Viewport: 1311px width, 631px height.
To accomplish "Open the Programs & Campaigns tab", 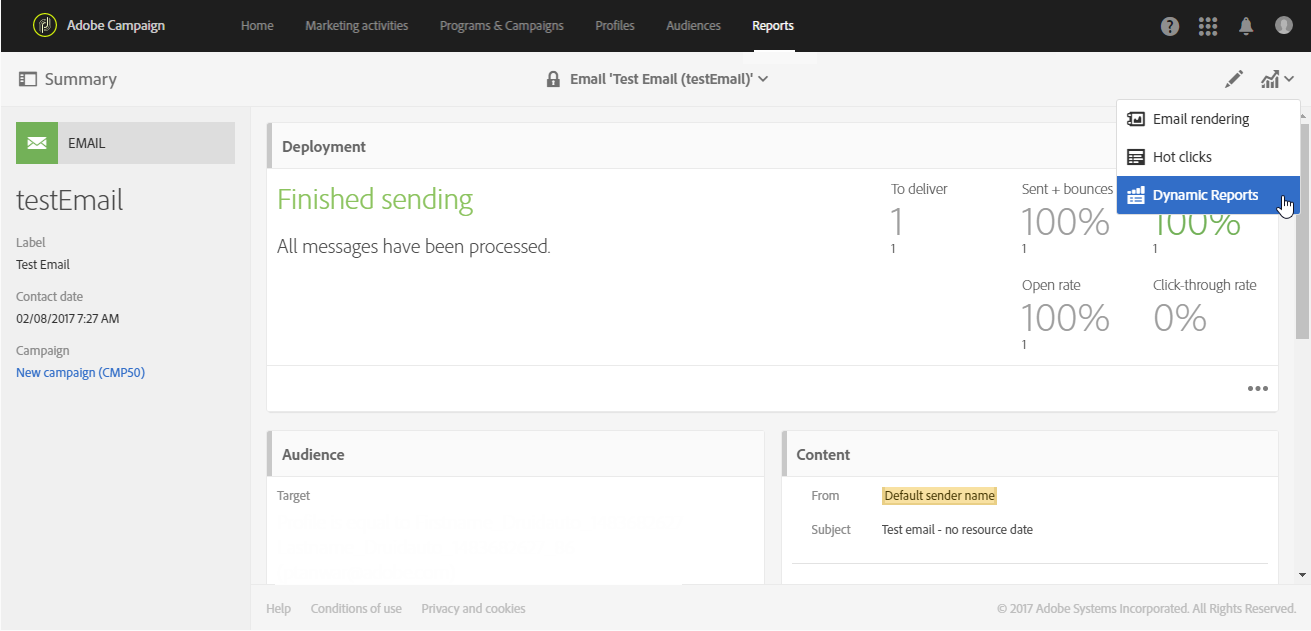I will (502, 26).
